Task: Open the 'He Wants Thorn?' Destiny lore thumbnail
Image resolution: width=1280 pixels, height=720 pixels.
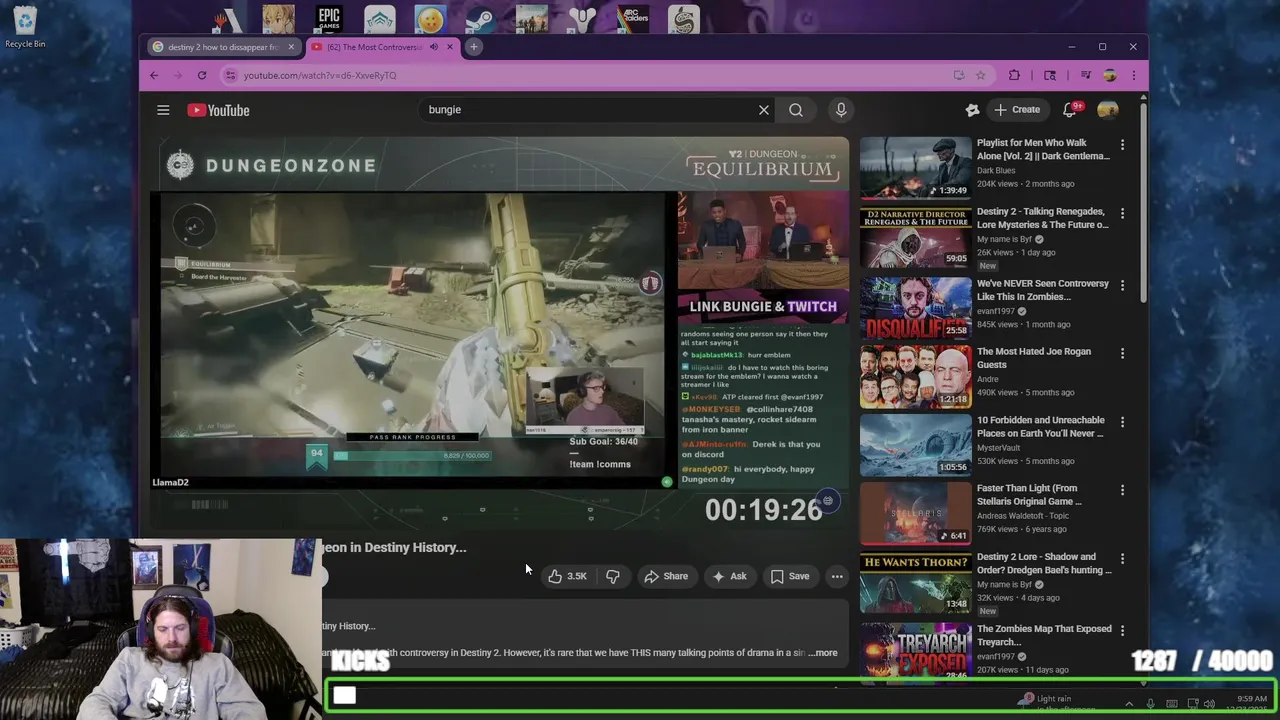Action: (915, 582)
